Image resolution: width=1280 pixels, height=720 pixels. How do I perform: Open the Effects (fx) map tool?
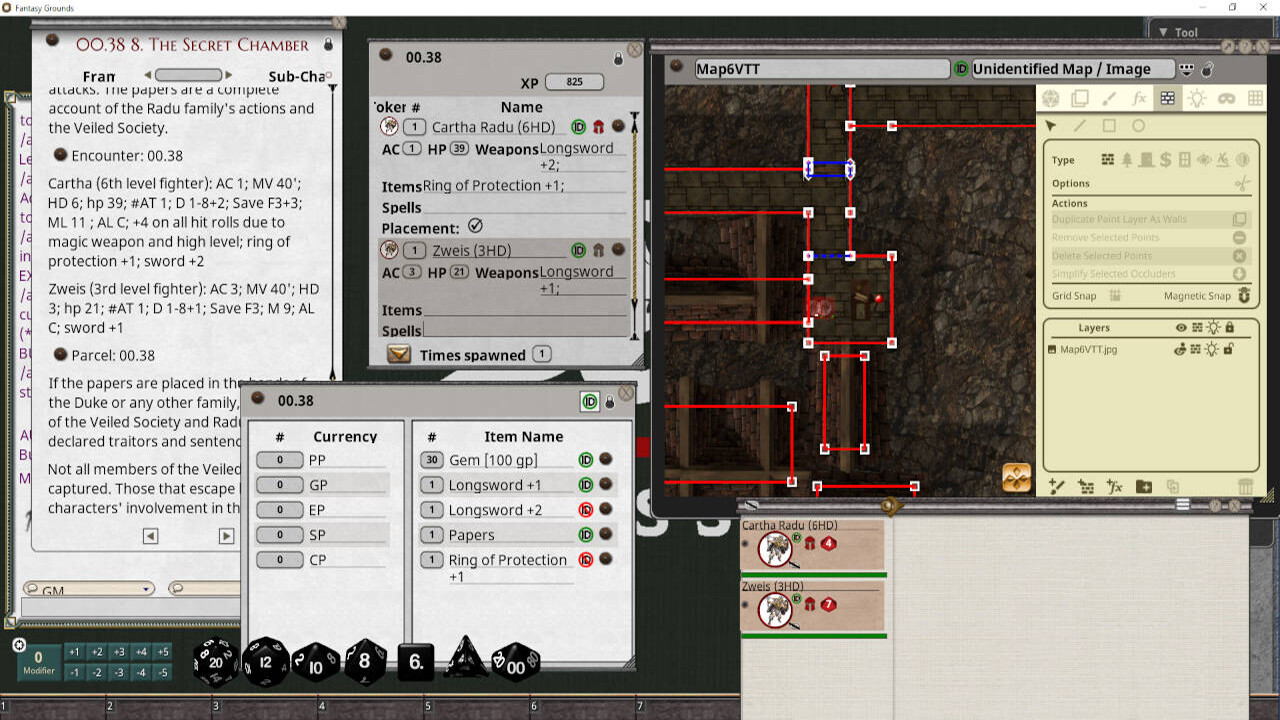[x=1139, y=97]
